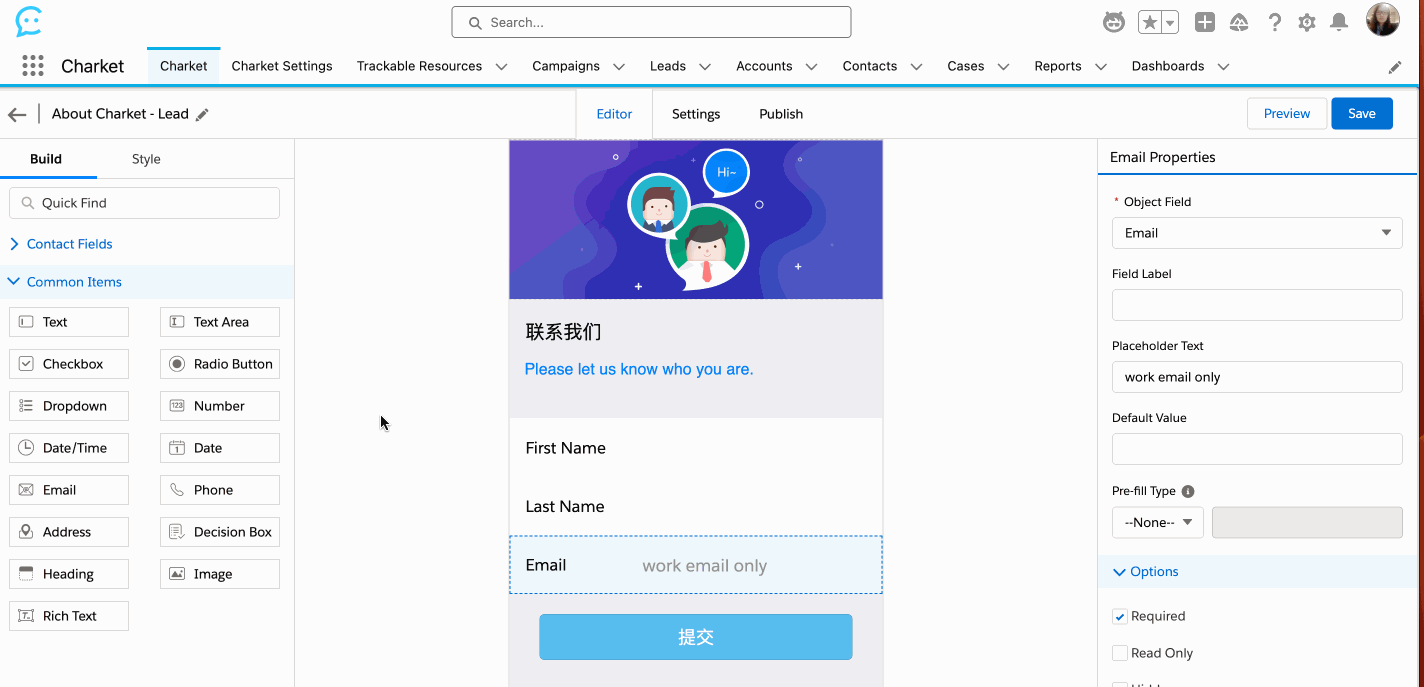The image size is (1424, 687).
Task: Add the Text Area field item
Action: click(220, 322)
